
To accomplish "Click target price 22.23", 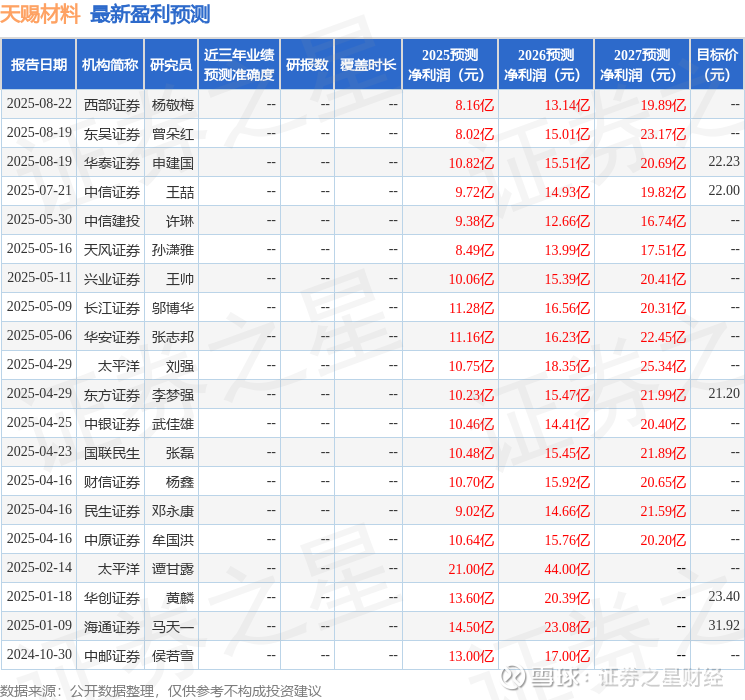I will (x=724, y=162).
